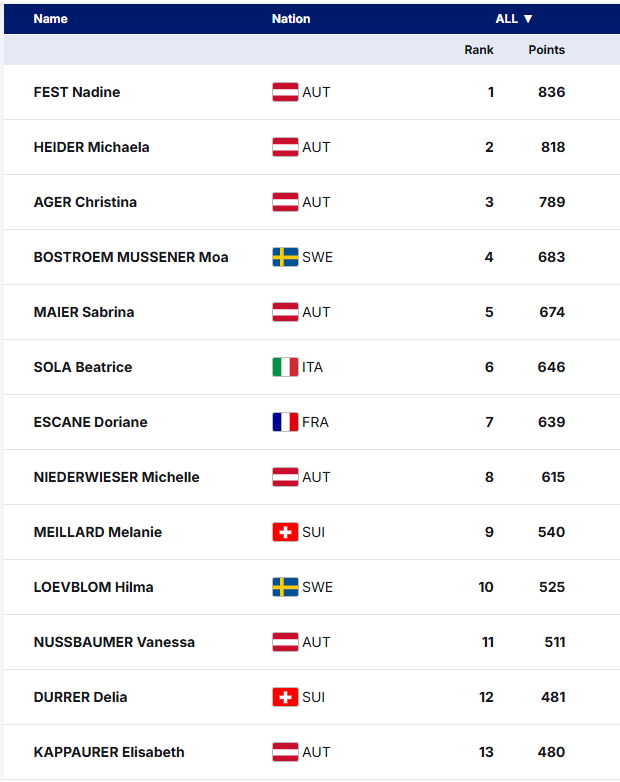Click Swedish flag for LOEVBLOM Hilma
Screen dimensions: 620x782
point(285,587)
